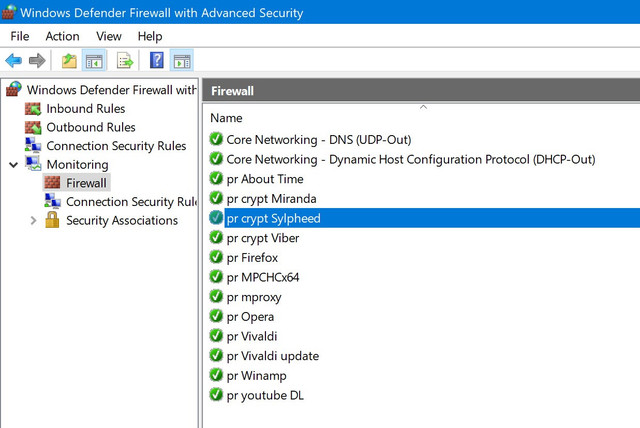Open the Help menu
Viewport: 640px width, 428px height.
(x=150, y=36)
